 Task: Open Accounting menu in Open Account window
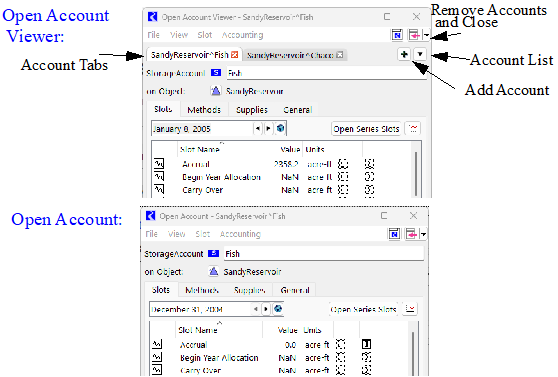[x=240, y=234]
